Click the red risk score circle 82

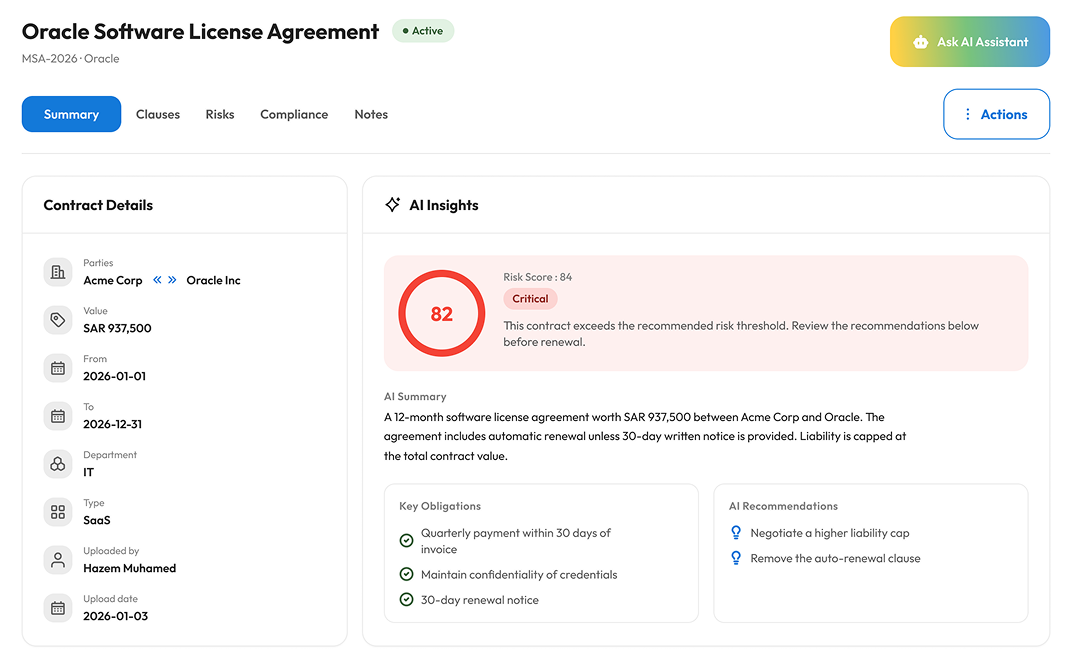click(x=442, y=314)
